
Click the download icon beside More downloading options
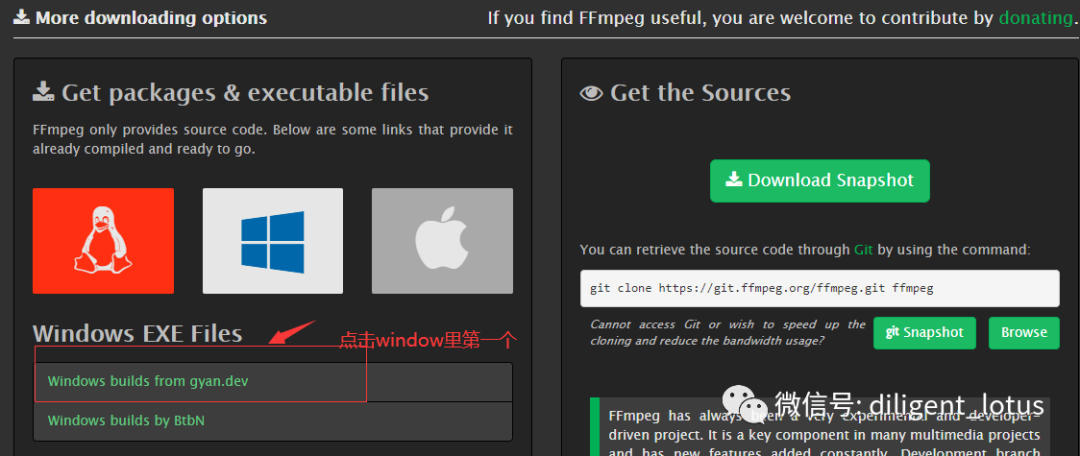click(x=21, y=17)
